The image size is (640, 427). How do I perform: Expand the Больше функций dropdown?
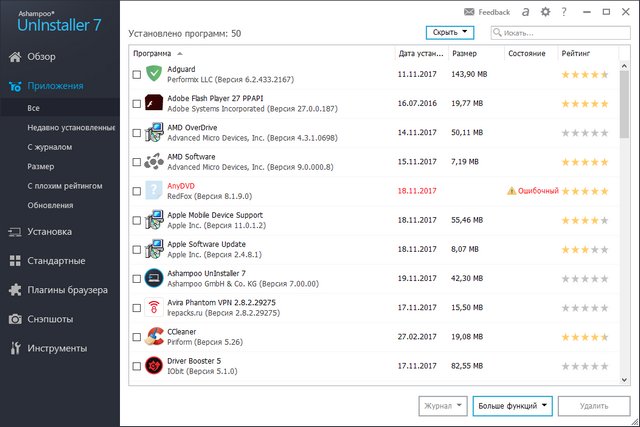click(x=512, y=405)
